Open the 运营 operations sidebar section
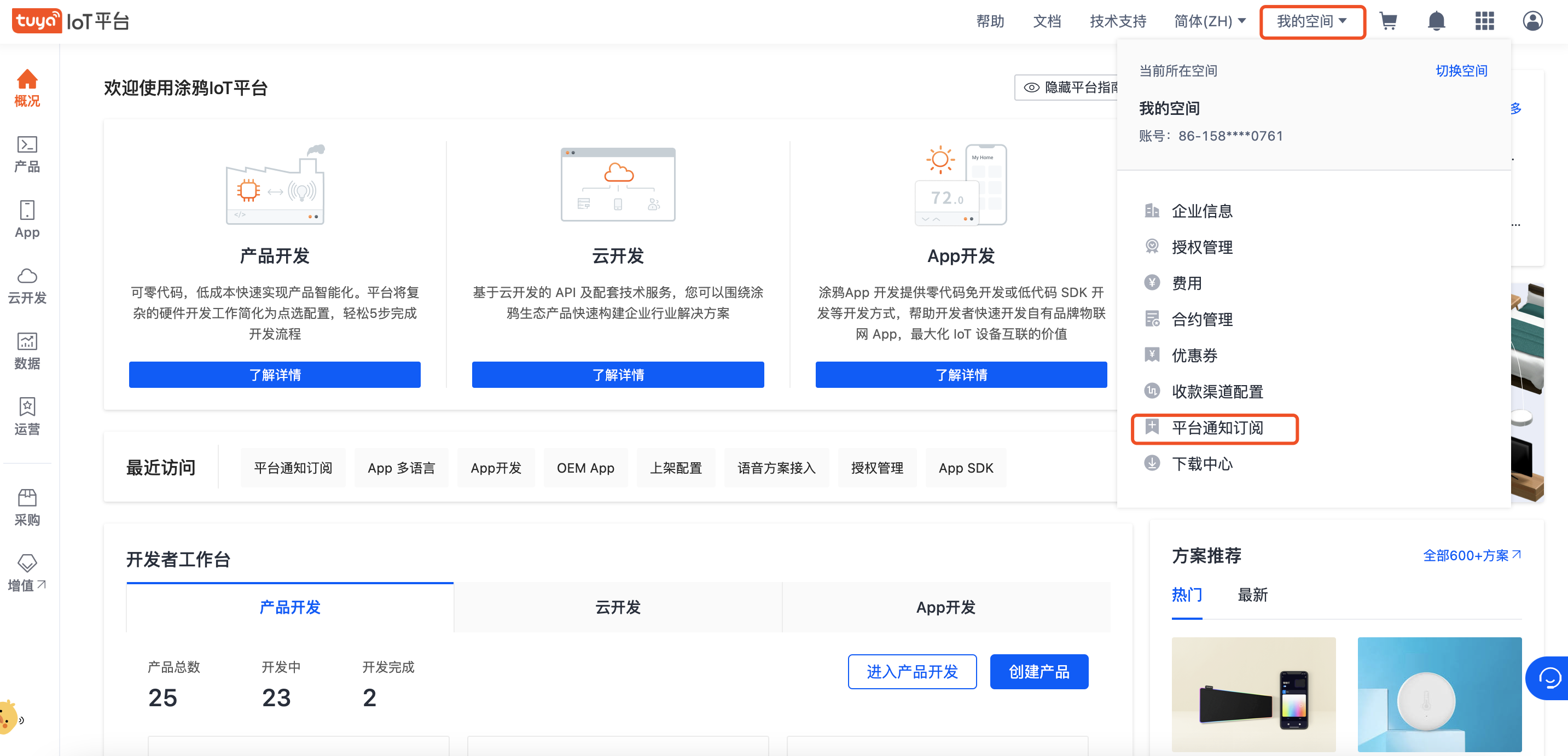 click(x=27, y=417)
